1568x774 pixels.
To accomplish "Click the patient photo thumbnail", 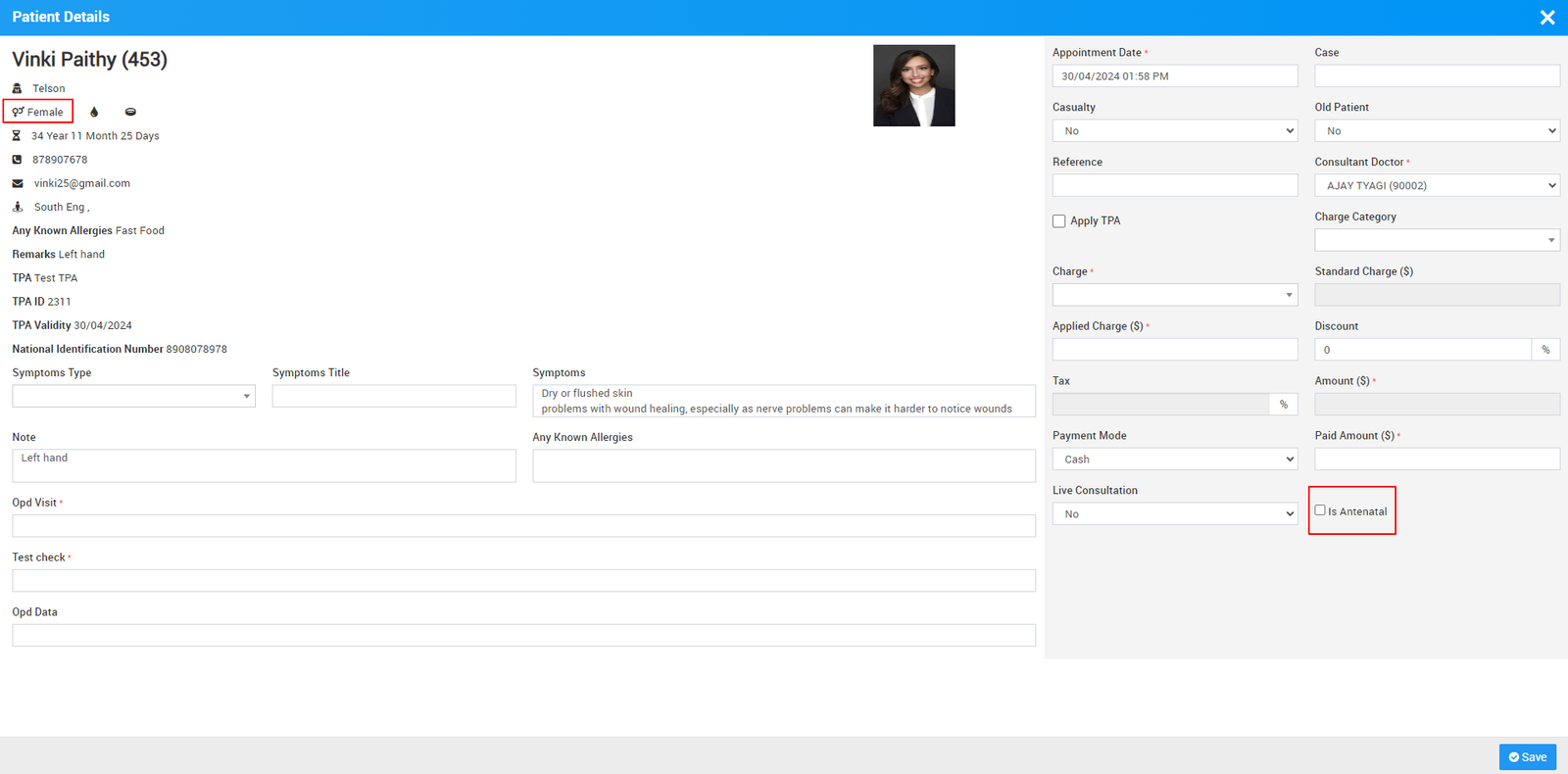I will 913,85.
